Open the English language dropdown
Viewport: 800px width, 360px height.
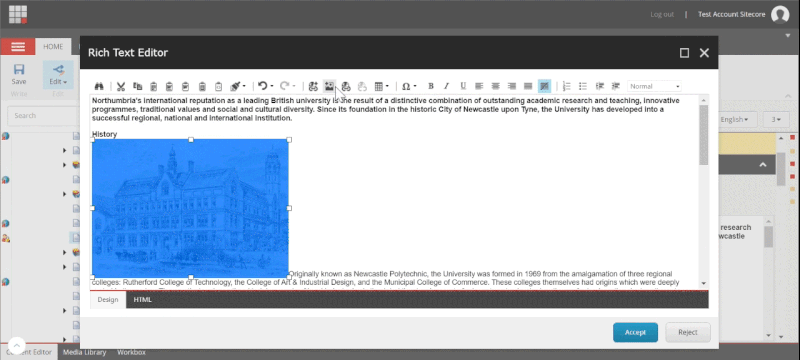tap(735, 119)
